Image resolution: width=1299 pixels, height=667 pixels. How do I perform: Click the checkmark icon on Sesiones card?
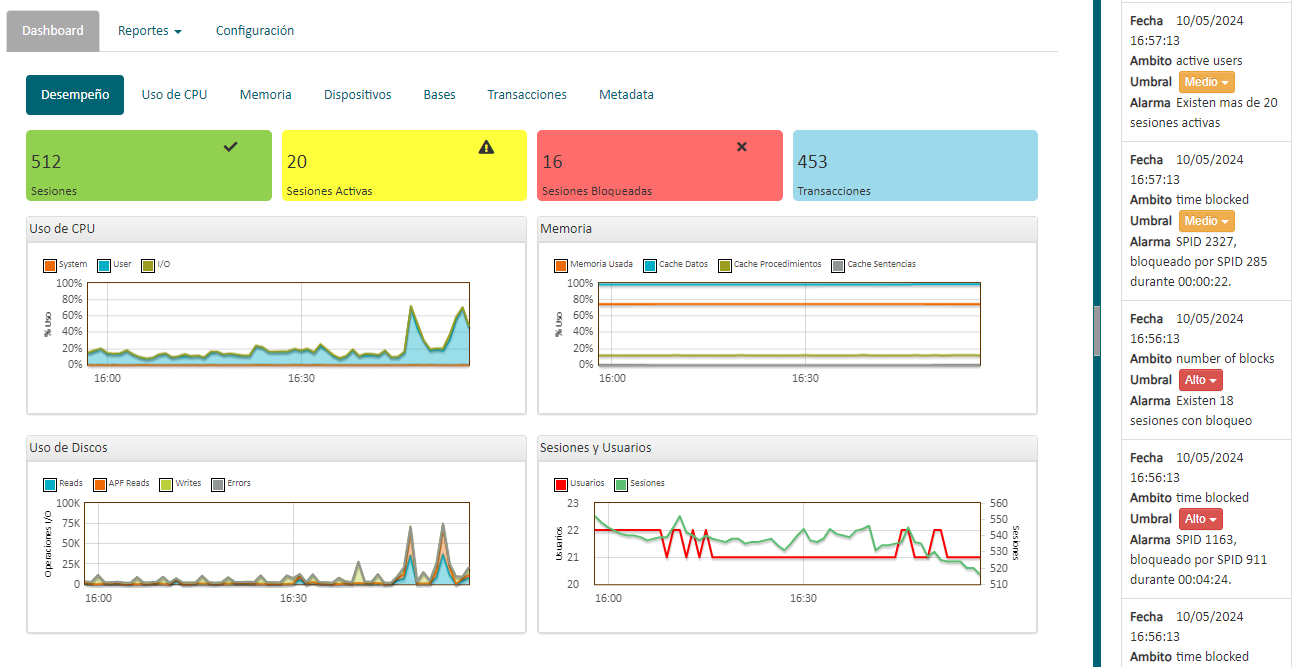[x=231, y=147]
